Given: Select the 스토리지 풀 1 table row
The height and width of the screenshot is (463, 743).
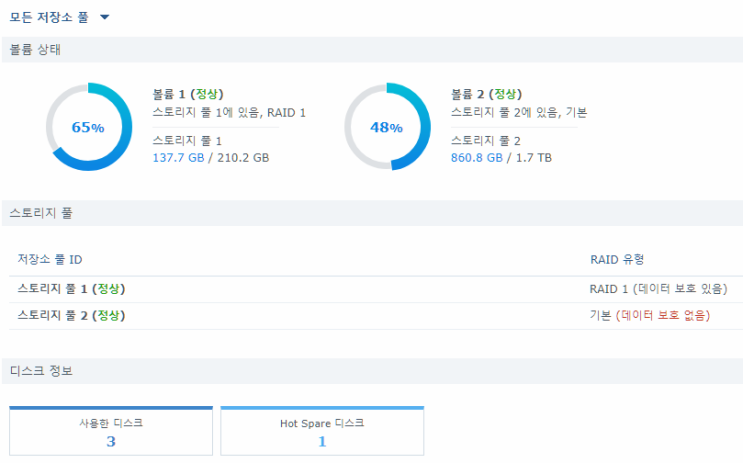Looking at the screenshot, I should pyautogui.click(x=376, y=289).
